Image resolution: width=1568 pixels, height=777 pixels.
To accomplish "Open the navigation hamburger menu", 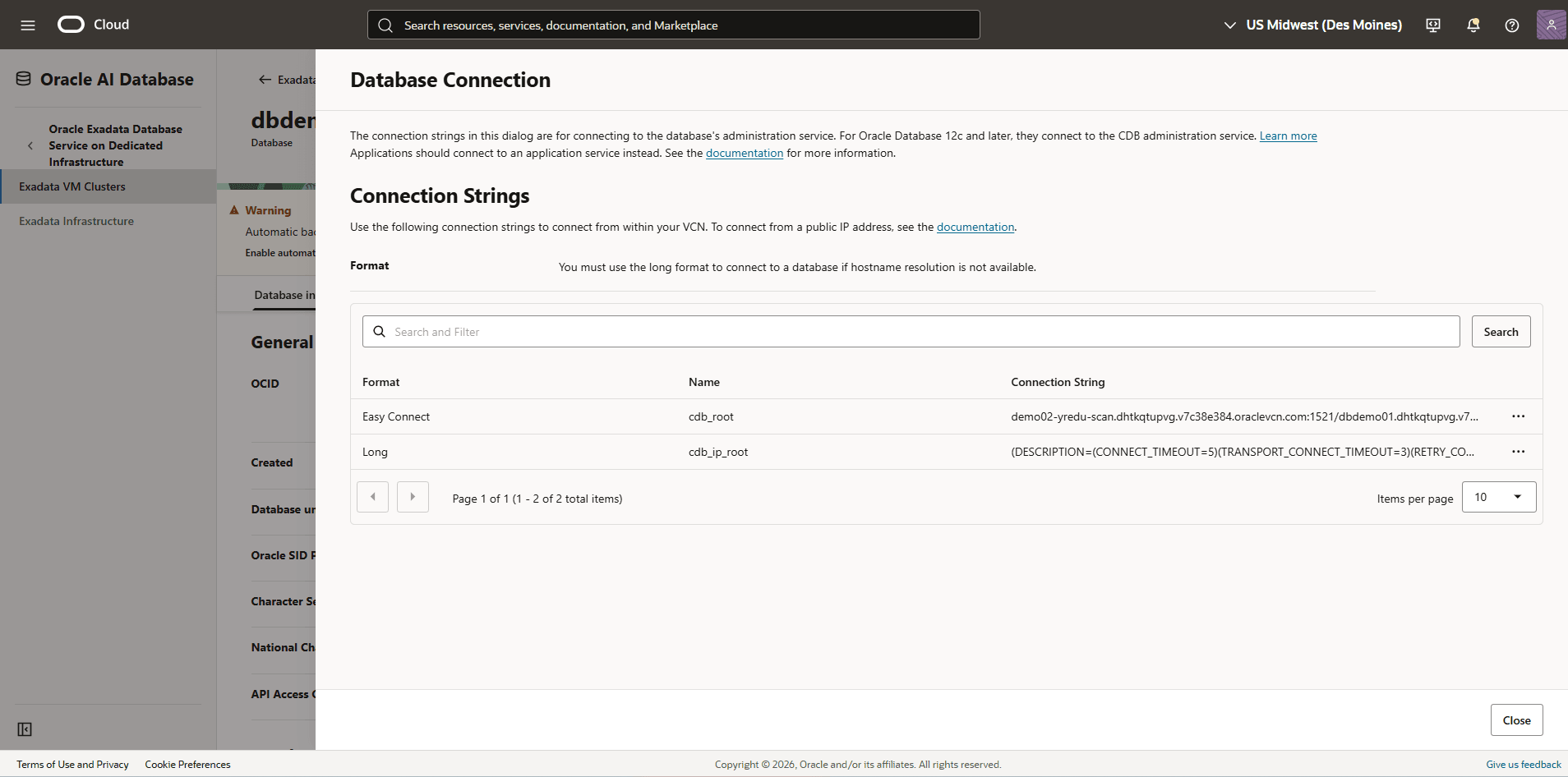I will point(28,25).
